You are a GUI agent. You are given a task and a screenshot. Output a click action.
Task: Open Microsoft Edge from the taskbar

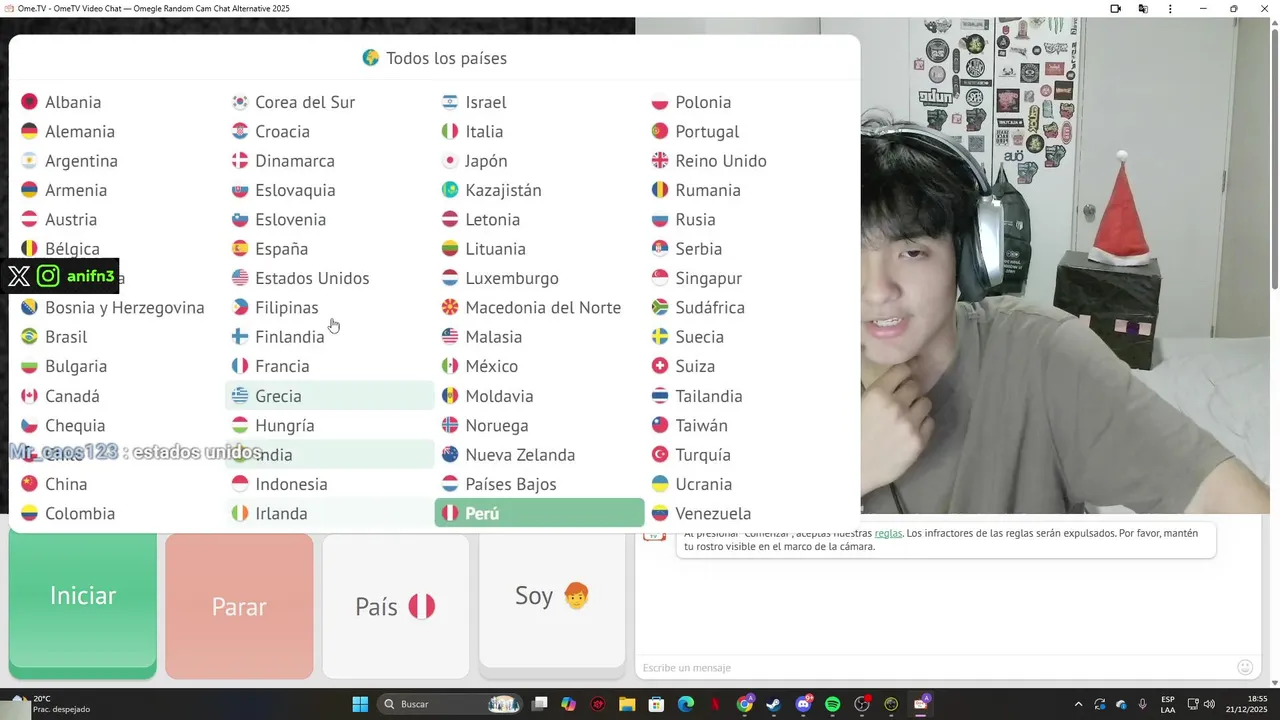click(686, 704)
